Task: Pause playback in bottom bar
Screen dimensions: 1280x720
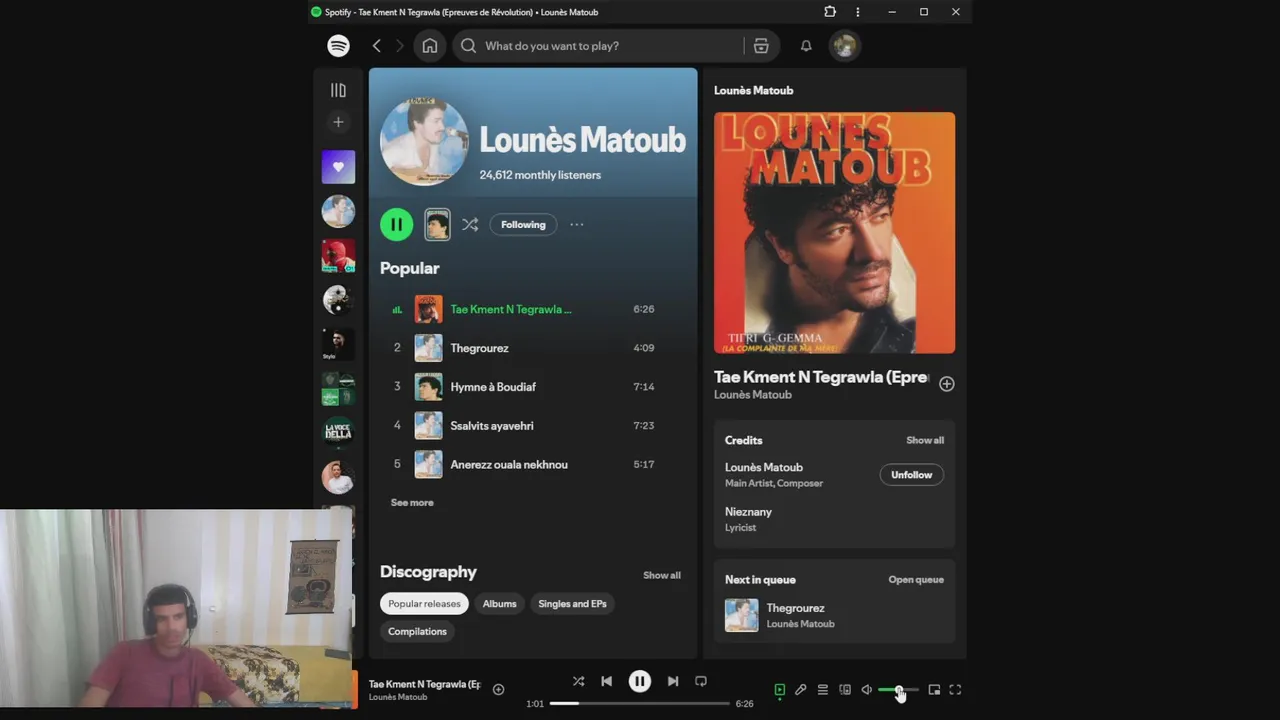Action: [640, 681]
